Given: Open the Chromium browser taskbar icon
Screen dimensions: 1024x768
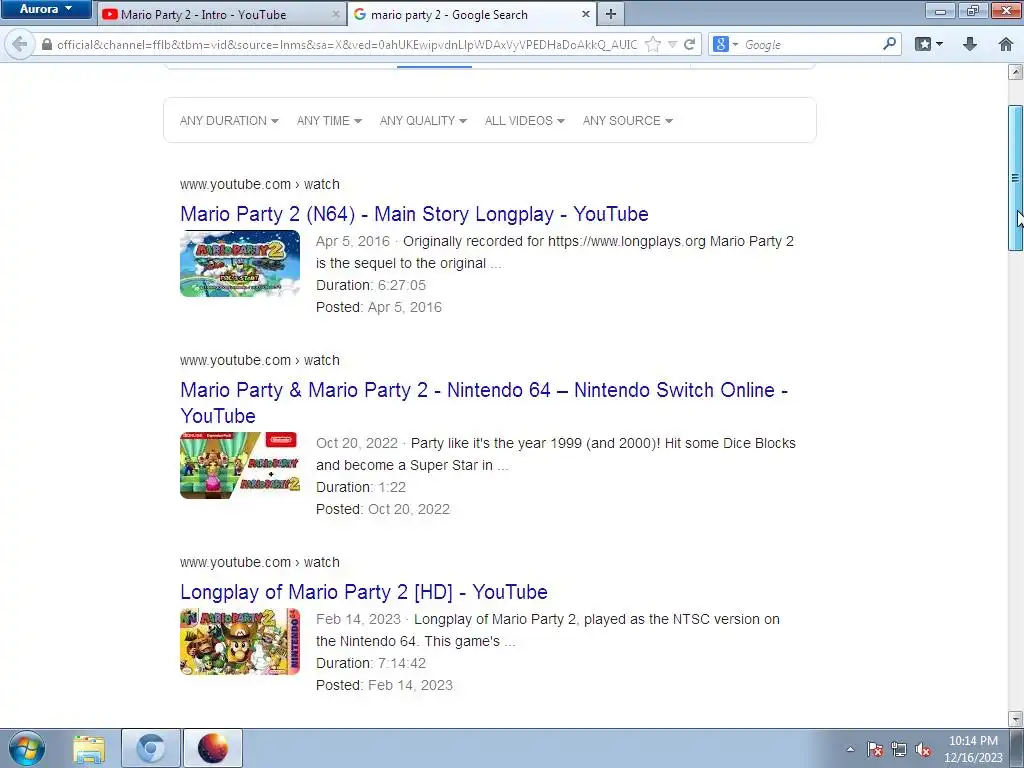Looking at the screenshot, I should click(x=151, y=748).
